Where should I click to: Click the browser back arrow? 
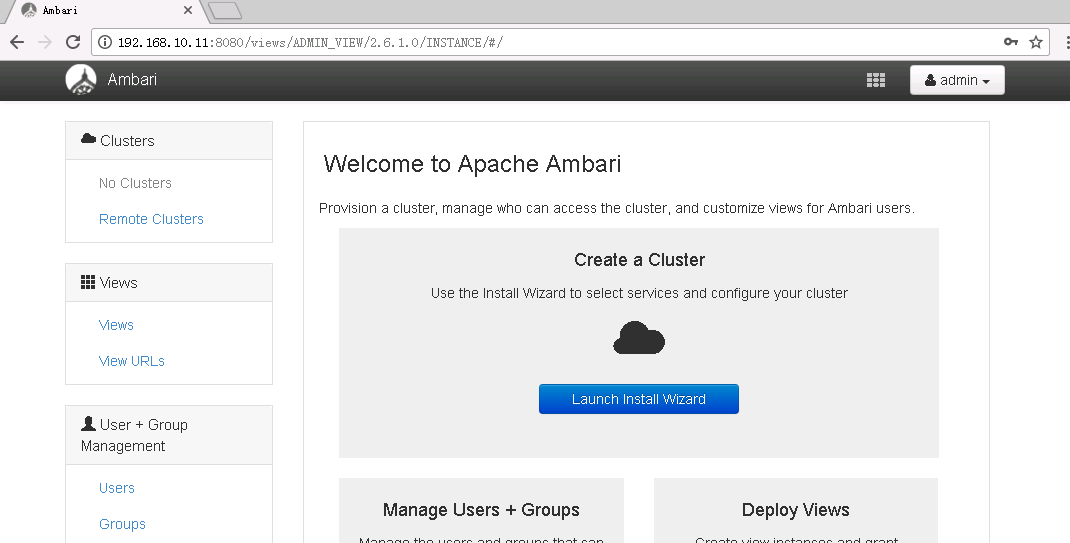pyautogui.click(x=17, y=42)
